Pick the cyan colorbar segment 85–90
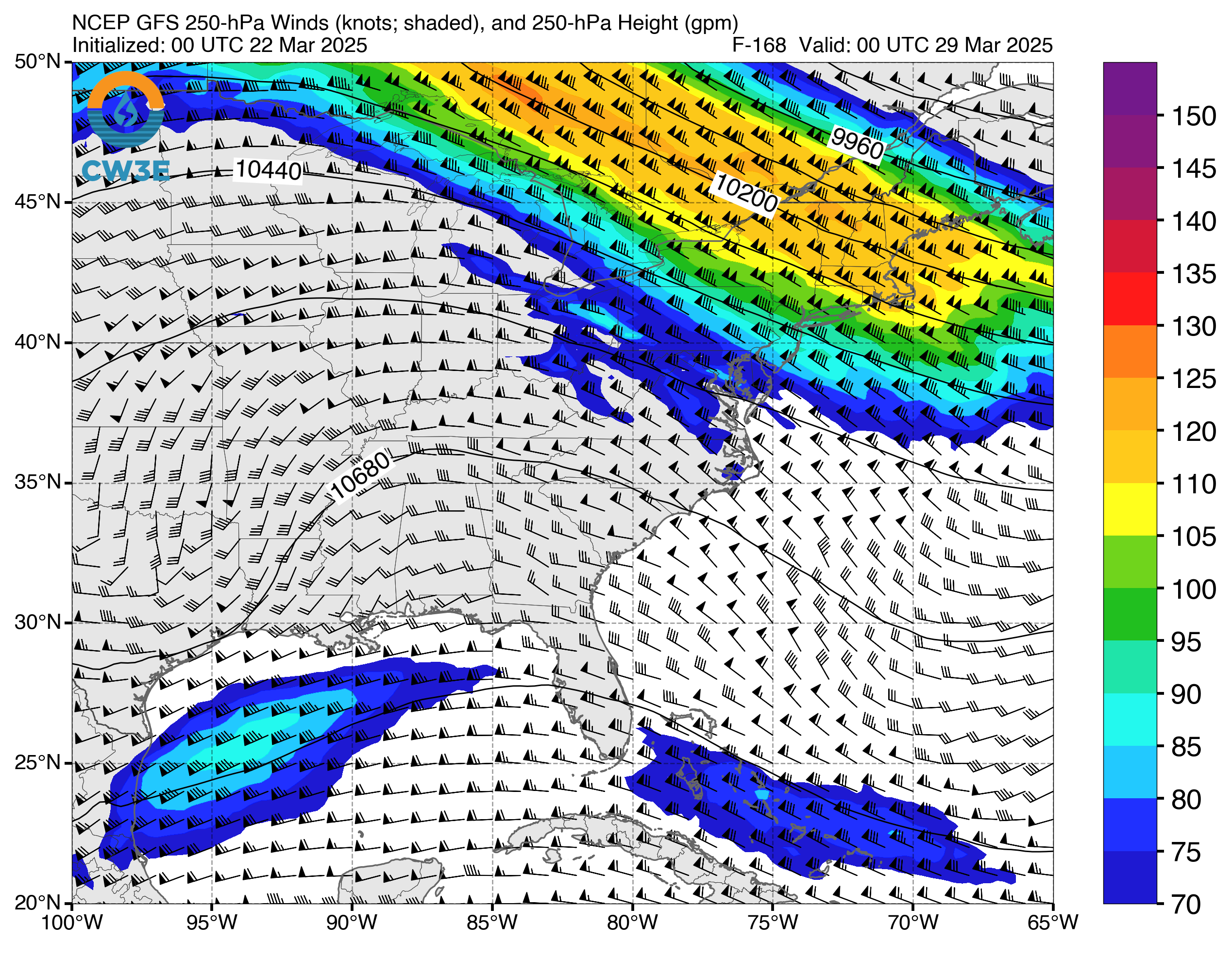 [1130, 720]
